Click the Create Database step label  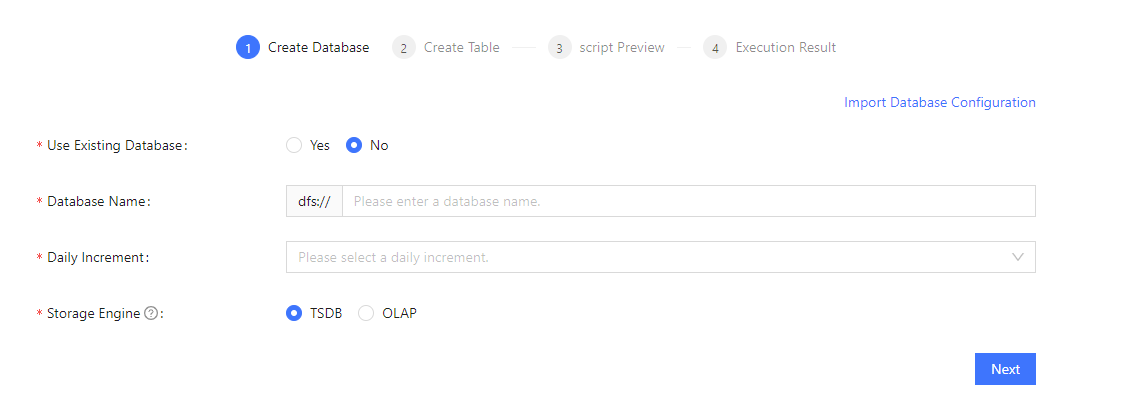tap(318, 47)
